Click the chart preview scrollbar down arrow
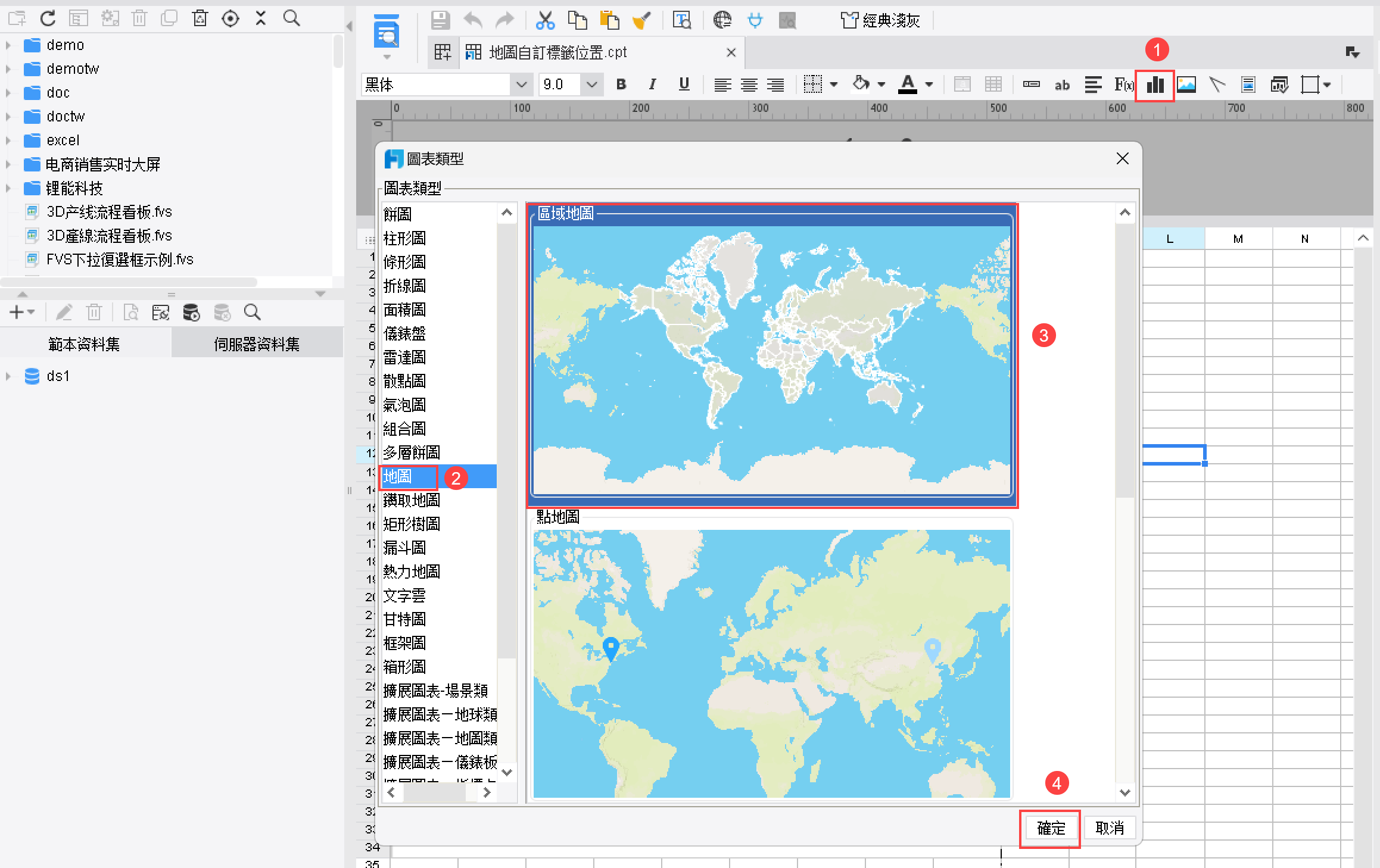The height and width of the screenshot is (868, 1380). [1125, 792]
